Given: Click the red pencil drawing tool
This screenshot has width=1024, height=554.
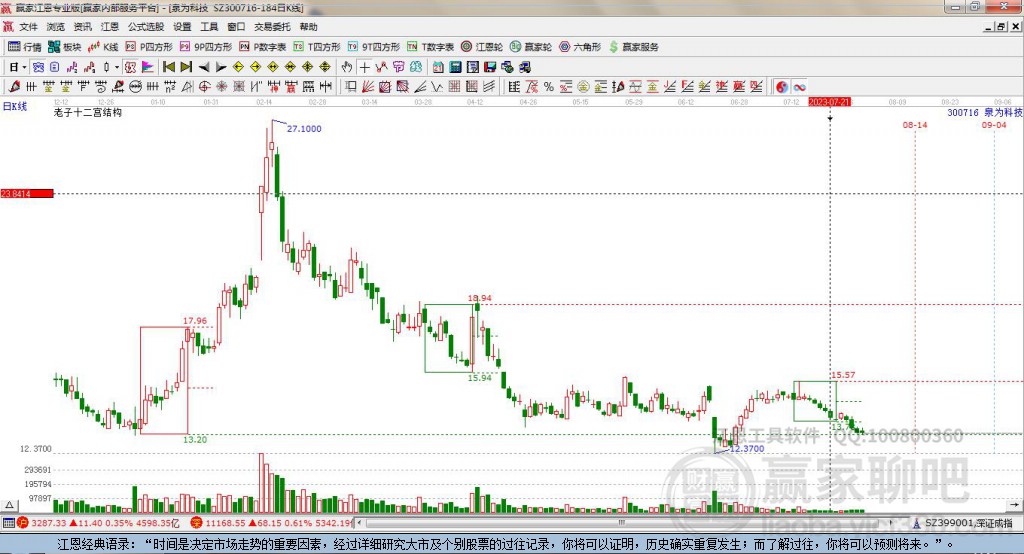Looking at the screenshot, I should [x=14, y=86].
